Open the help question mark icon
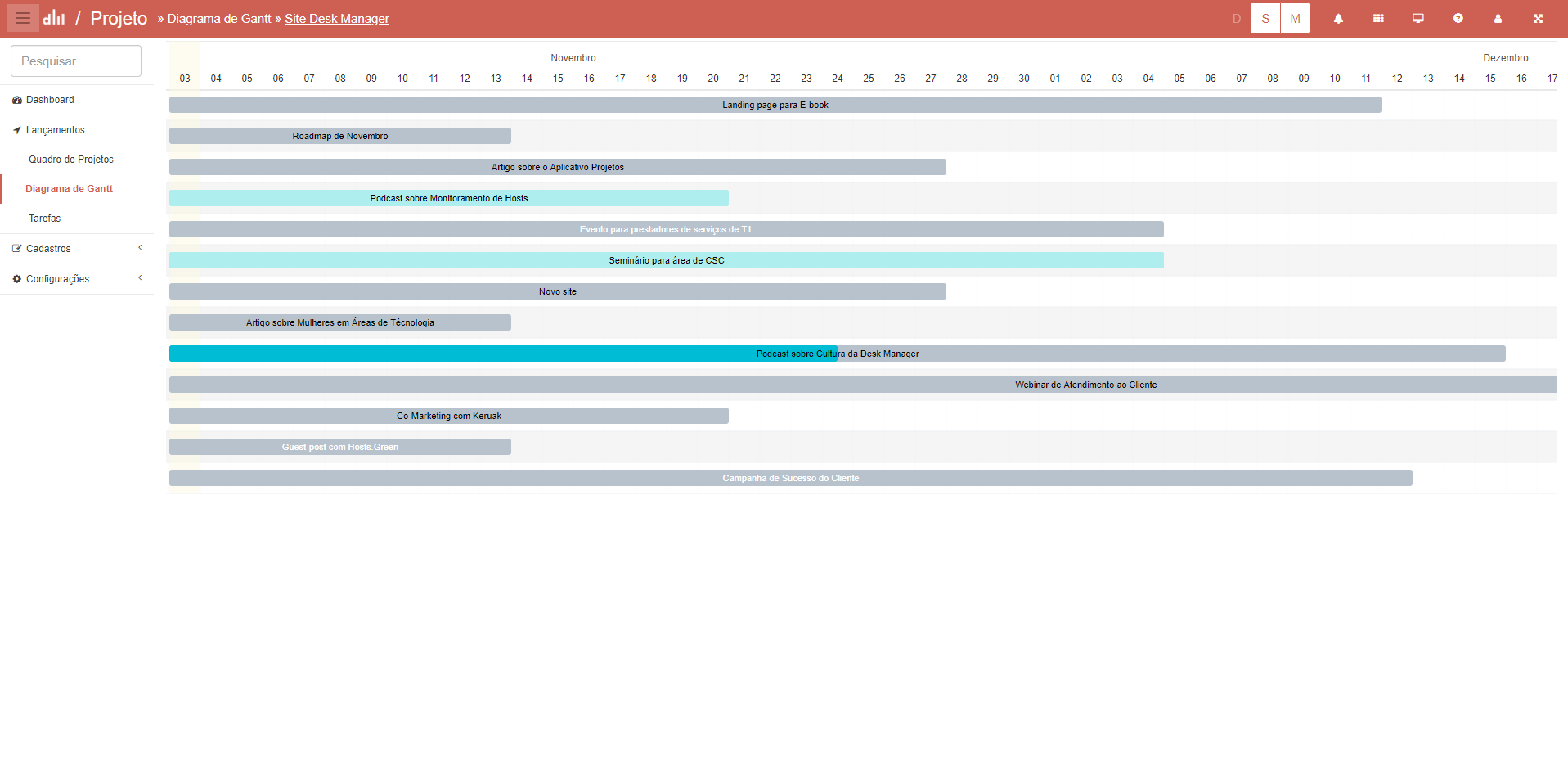This screenshot has width=1568, height=775. click(x=1458, y=18)
